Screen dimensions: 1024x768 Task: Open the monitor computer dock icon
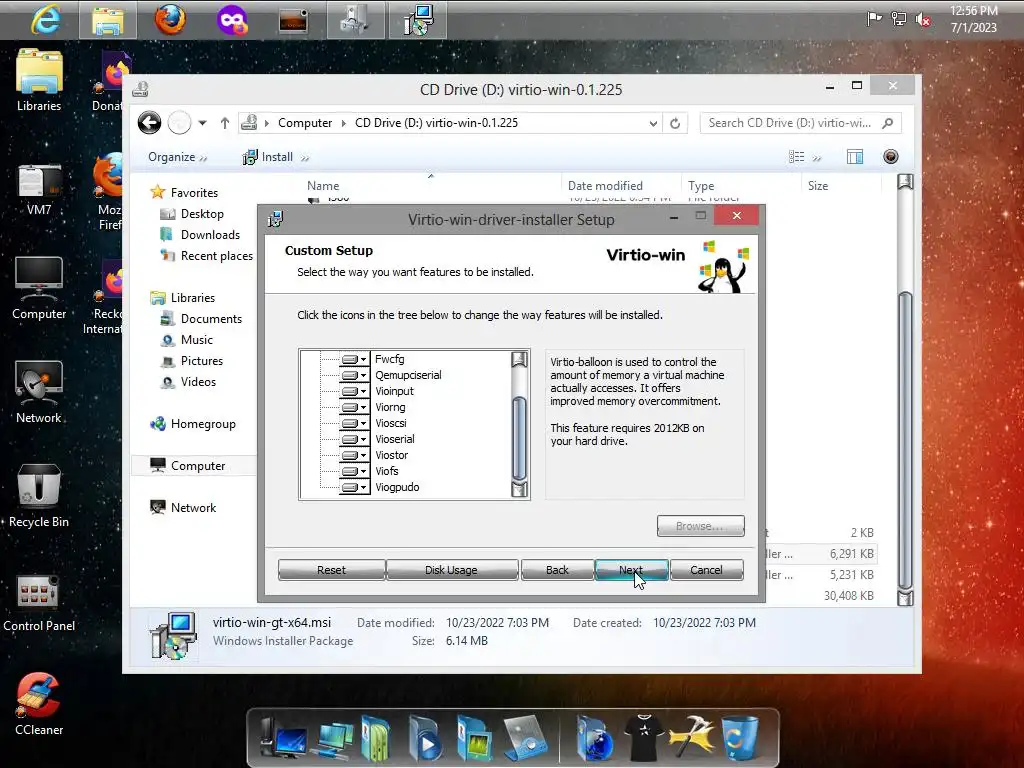[x=283, y=738]
